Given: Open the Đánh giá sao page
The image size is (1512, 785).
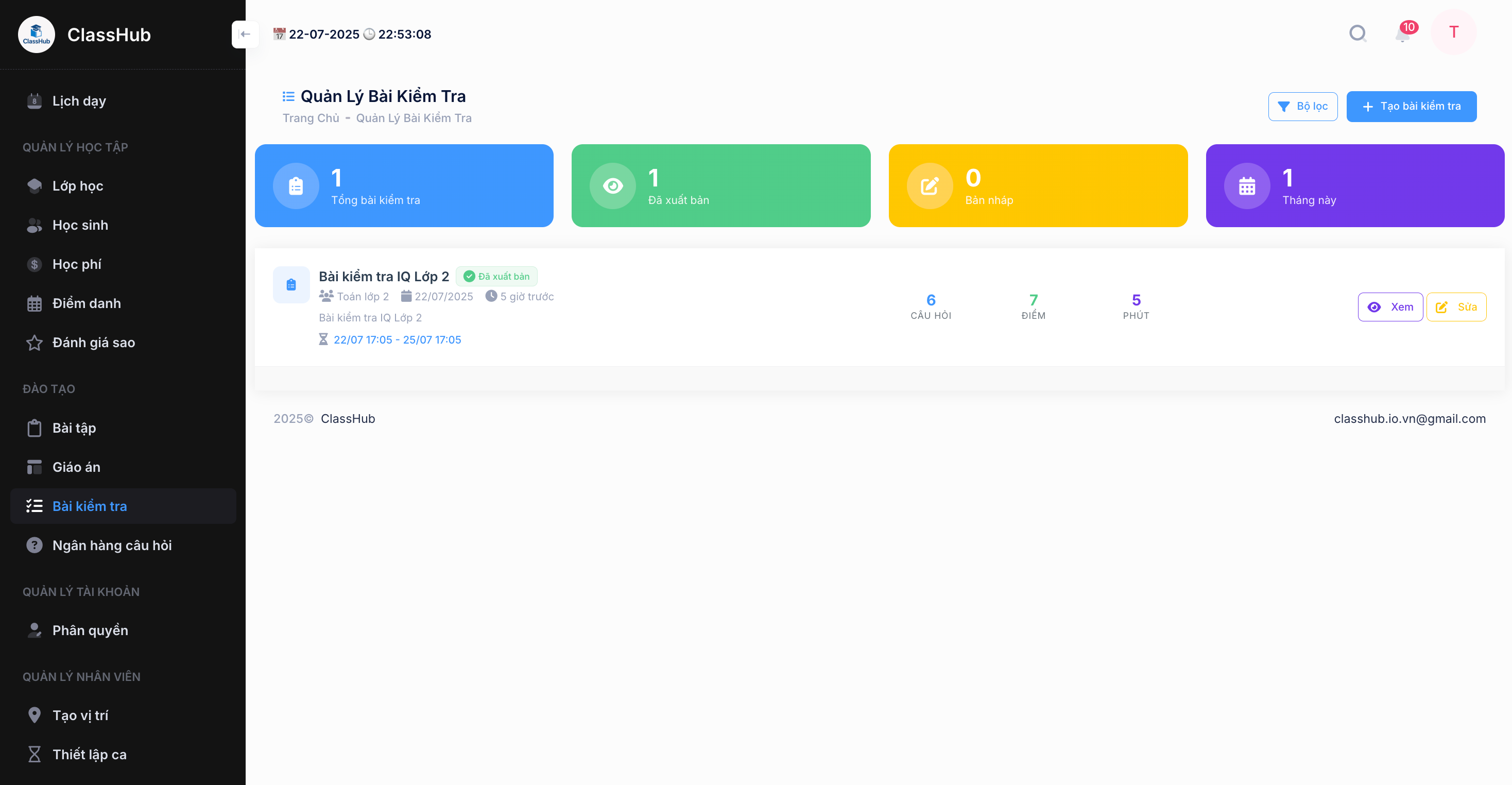Looking at the screenshot, I should point(123,343).
